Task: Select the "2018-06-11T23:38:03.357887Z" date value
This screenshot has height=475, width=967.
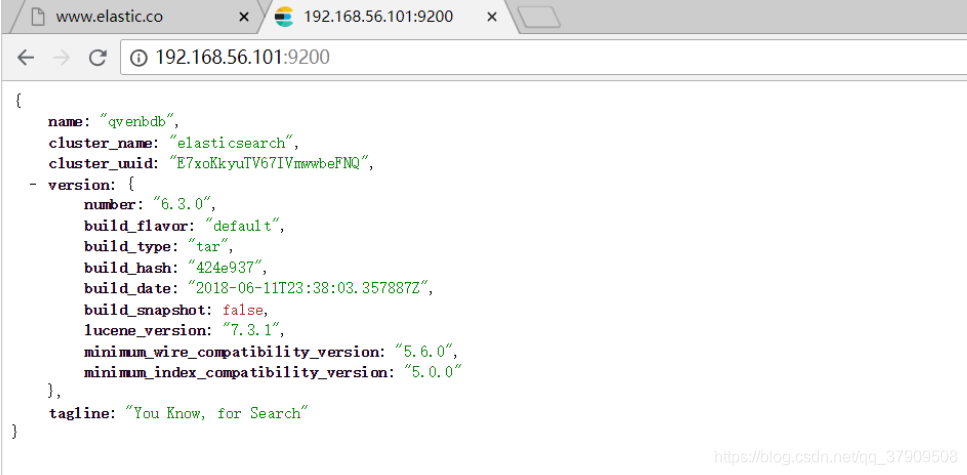Action: pyautogui.click(x=308, y=288)
